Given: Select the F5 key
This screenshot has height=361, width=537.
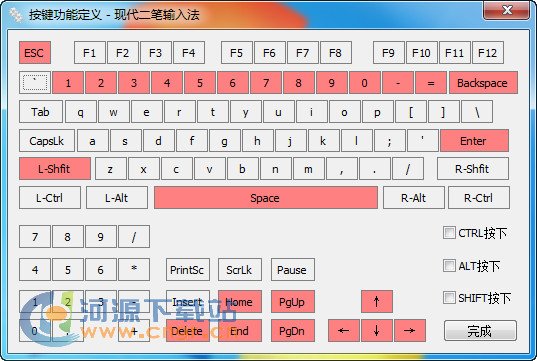Looking at the screenshot, I should click(x=237, y=53).
